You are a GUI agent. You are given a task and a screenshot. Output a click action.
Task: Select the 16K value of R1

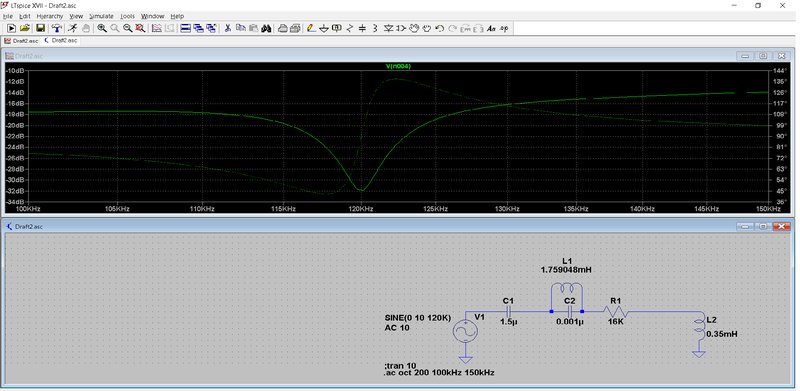615,322
